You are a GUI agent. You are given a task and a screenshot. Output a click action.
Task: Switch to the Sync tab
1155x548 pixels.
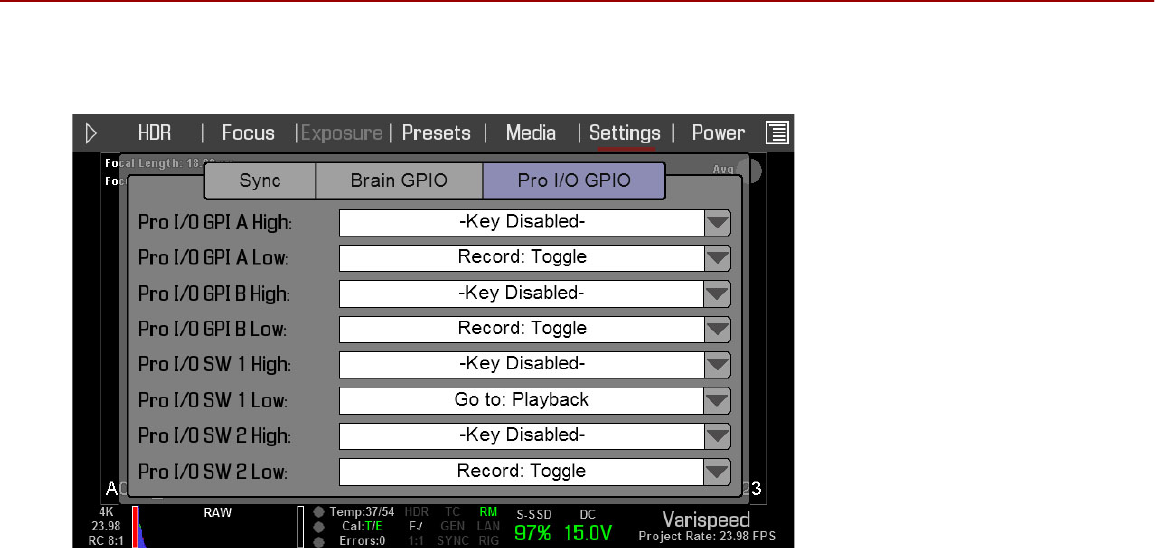tap(260, 181)
